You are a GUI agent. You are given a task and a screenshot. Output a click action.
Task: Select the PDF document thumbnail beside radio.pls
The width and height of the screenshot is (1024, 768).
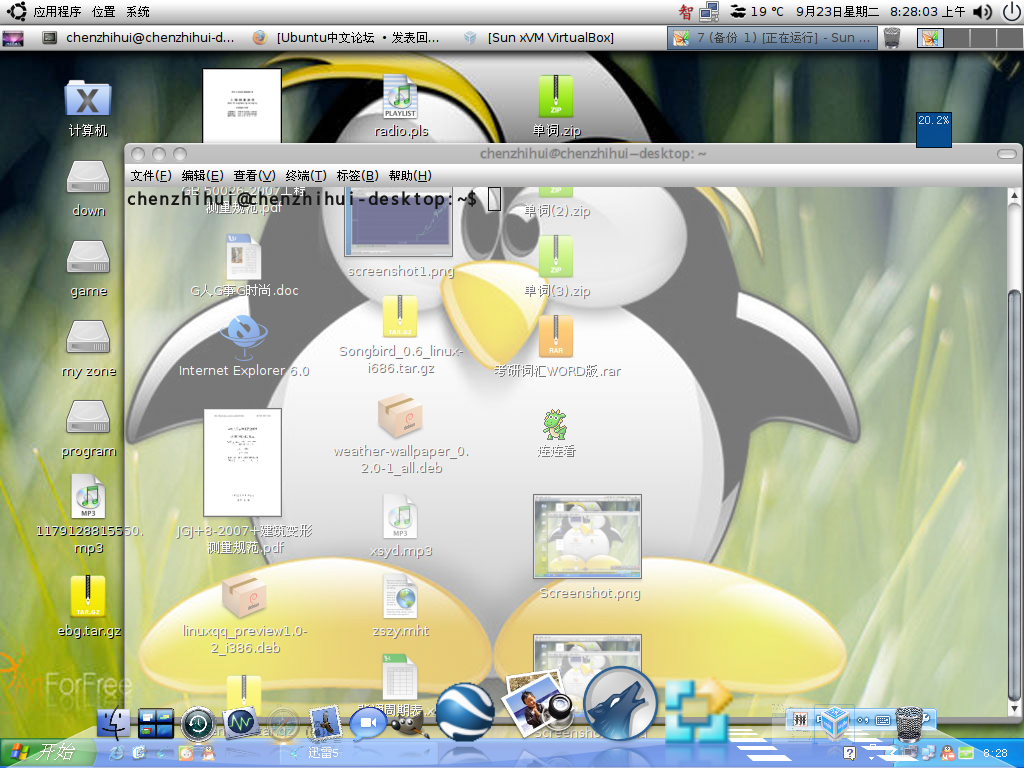pos(242,105)
